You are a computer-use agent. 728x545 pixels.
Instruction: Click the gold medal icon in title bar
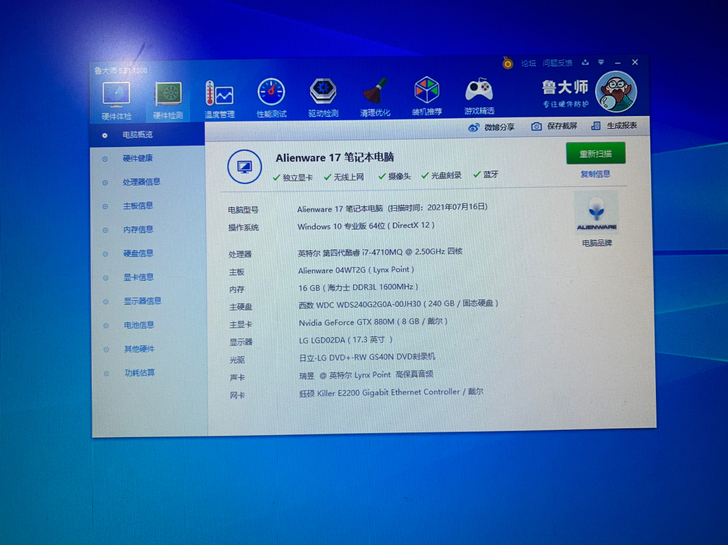point(507,63)
